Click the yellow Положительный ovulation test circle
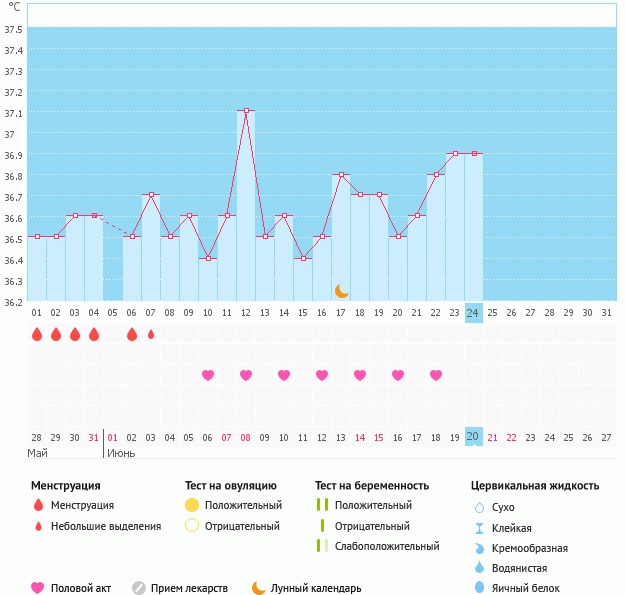This screenshot has width=626, height=595. pos(192,505)
